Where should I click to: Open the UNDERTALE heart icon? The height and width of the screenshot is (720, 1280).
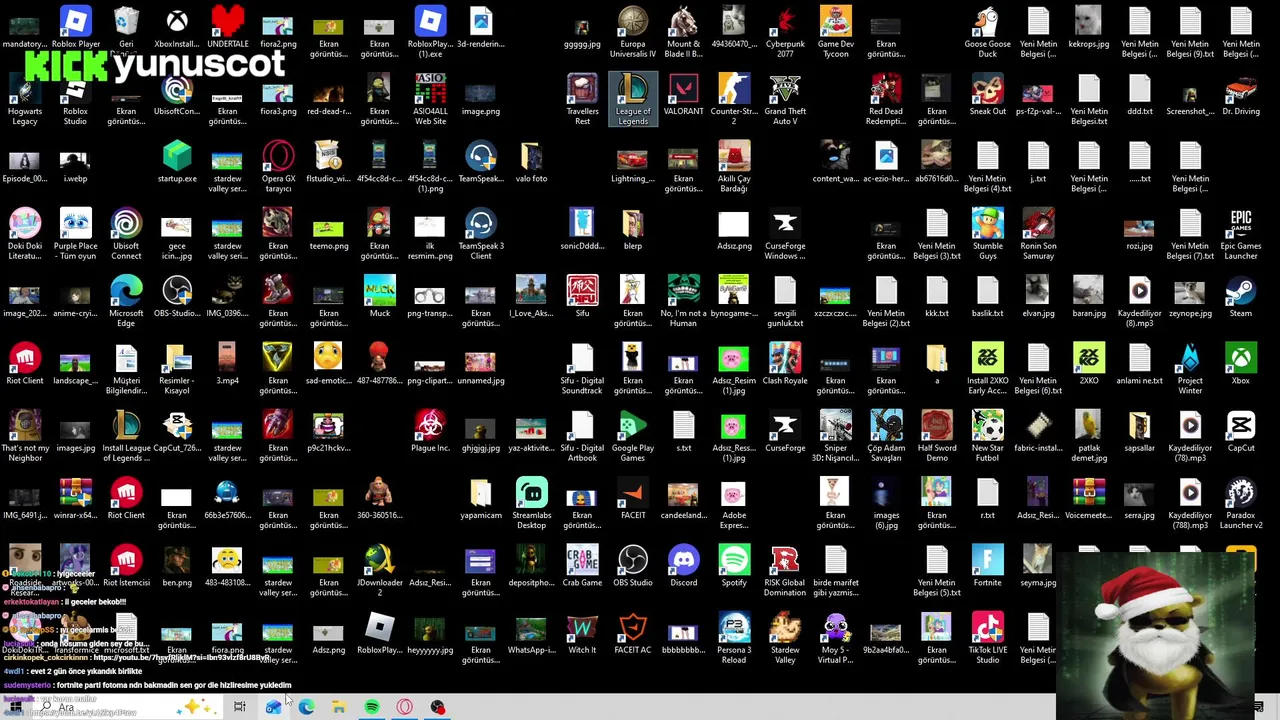[228, 27]
